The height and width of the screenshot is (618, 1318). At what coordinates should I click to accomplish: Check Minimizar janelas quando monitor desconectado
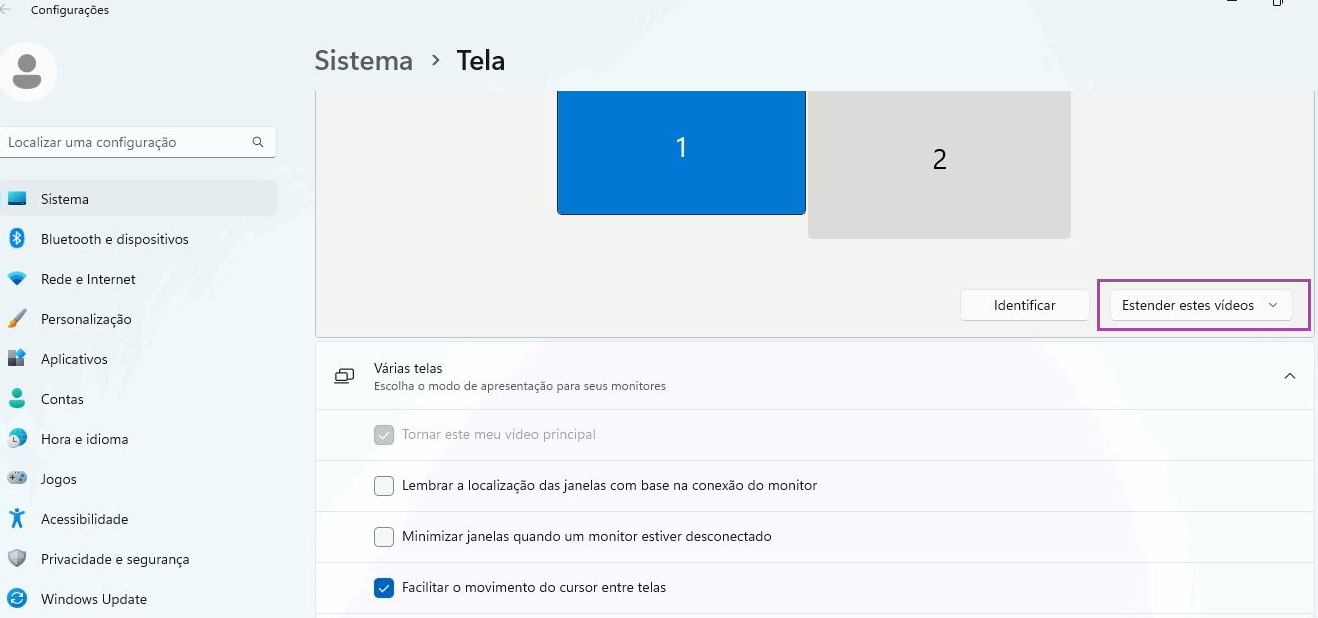coord(384,537)
